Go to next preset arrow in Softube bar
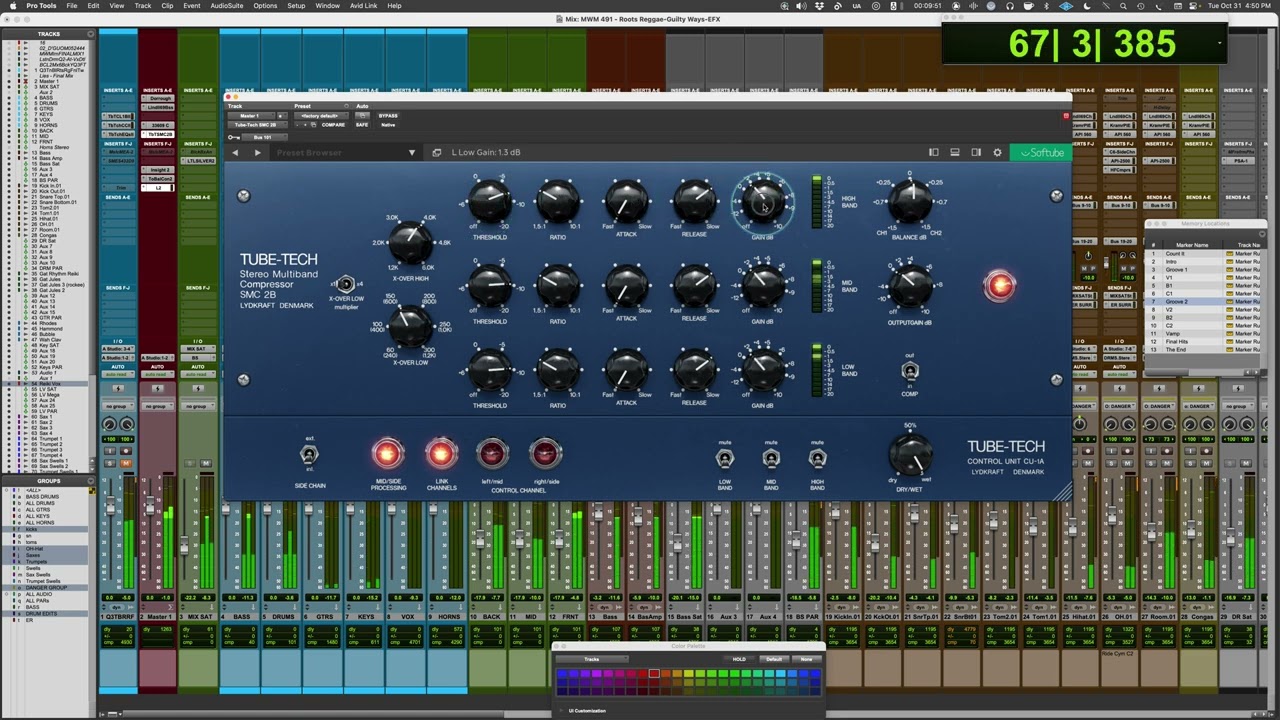Image resolution: width=1280 pixels, height=720 pixels. coord(258,153)
